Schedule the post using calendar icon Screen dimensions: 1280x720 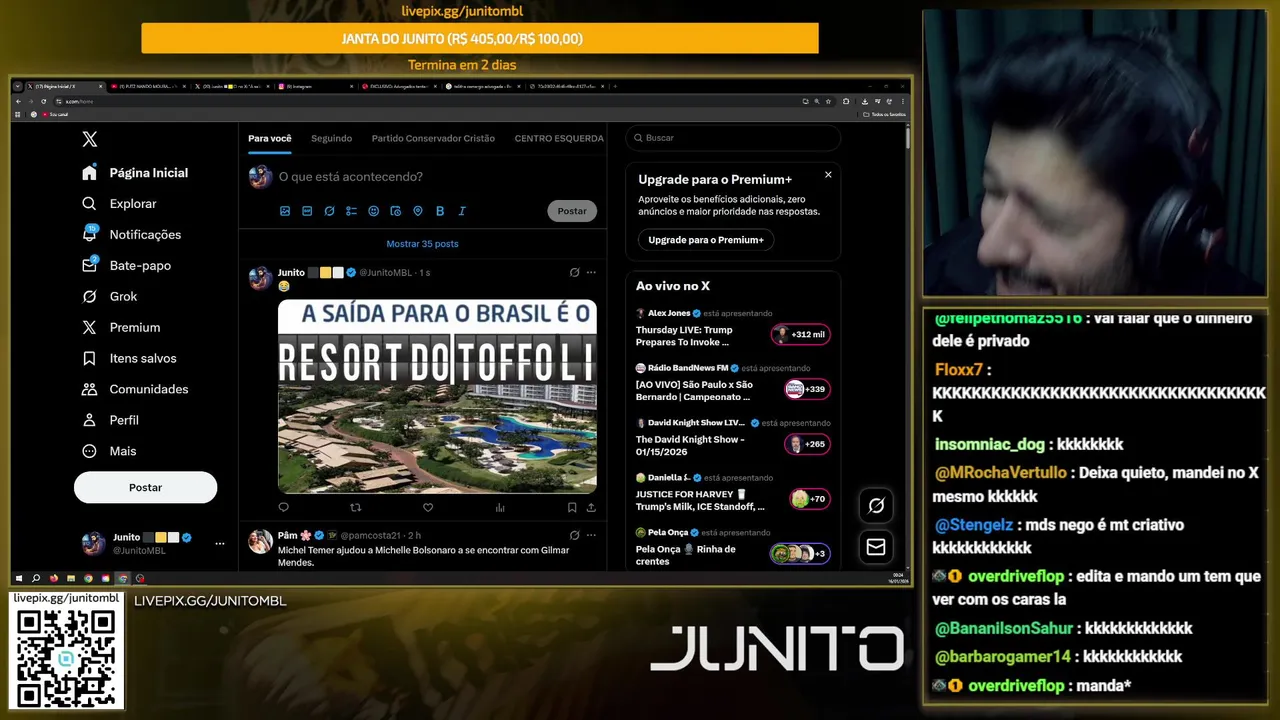click(396, 211)
